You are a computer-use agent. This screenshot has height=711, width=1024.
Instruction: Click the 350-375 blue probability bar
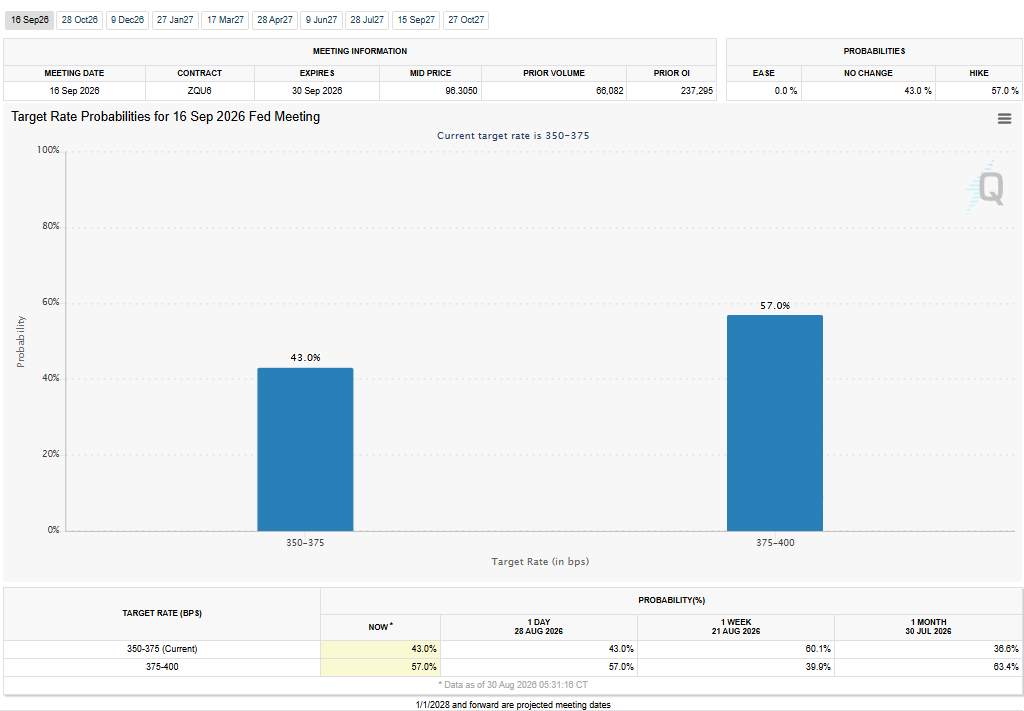pyautogui.click(x=305, y=449)
